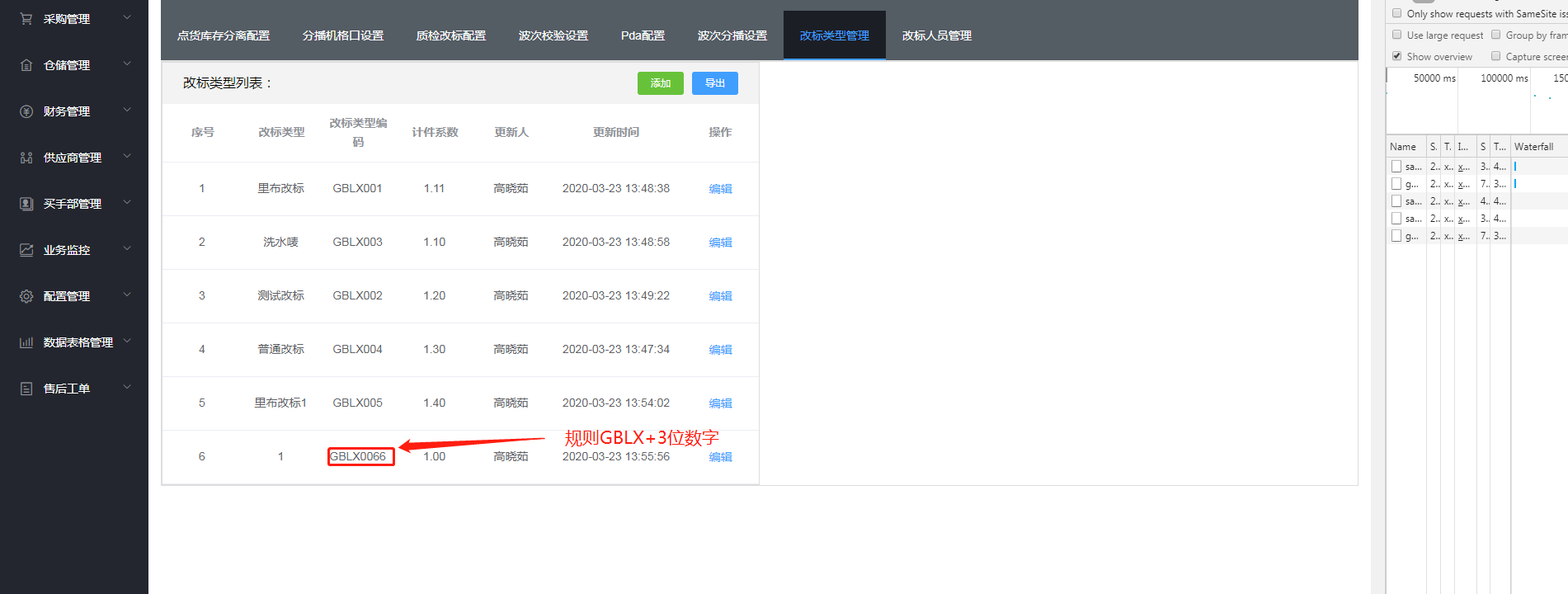Uncheck the Show overview checkbox
The height and width of the screenshot is (594, 1568).
tap(1397, 56)
